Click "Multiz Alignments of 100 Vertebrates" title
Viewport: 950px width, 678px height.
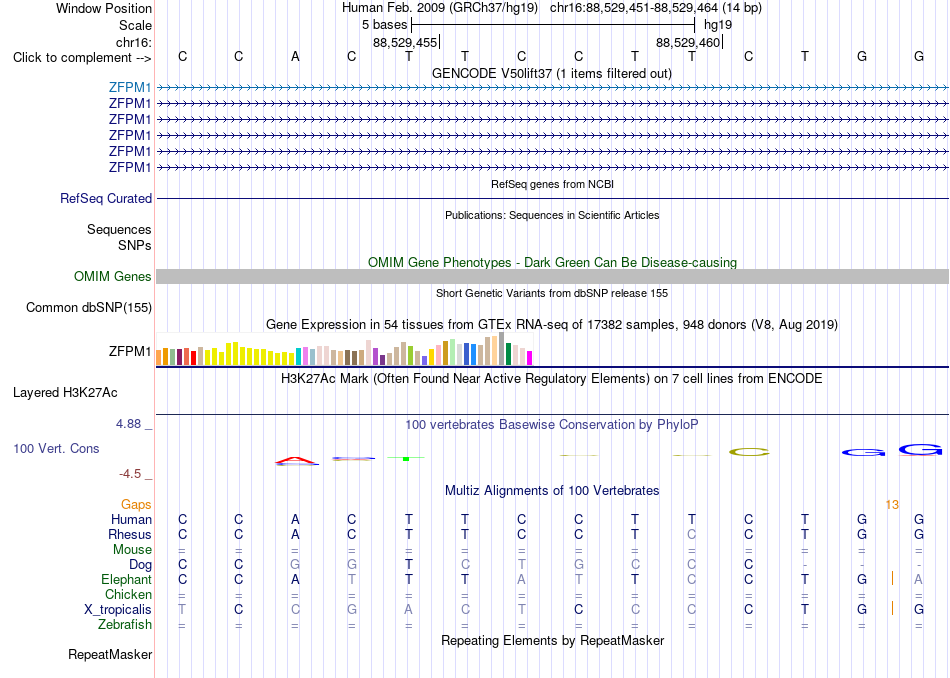552,491
